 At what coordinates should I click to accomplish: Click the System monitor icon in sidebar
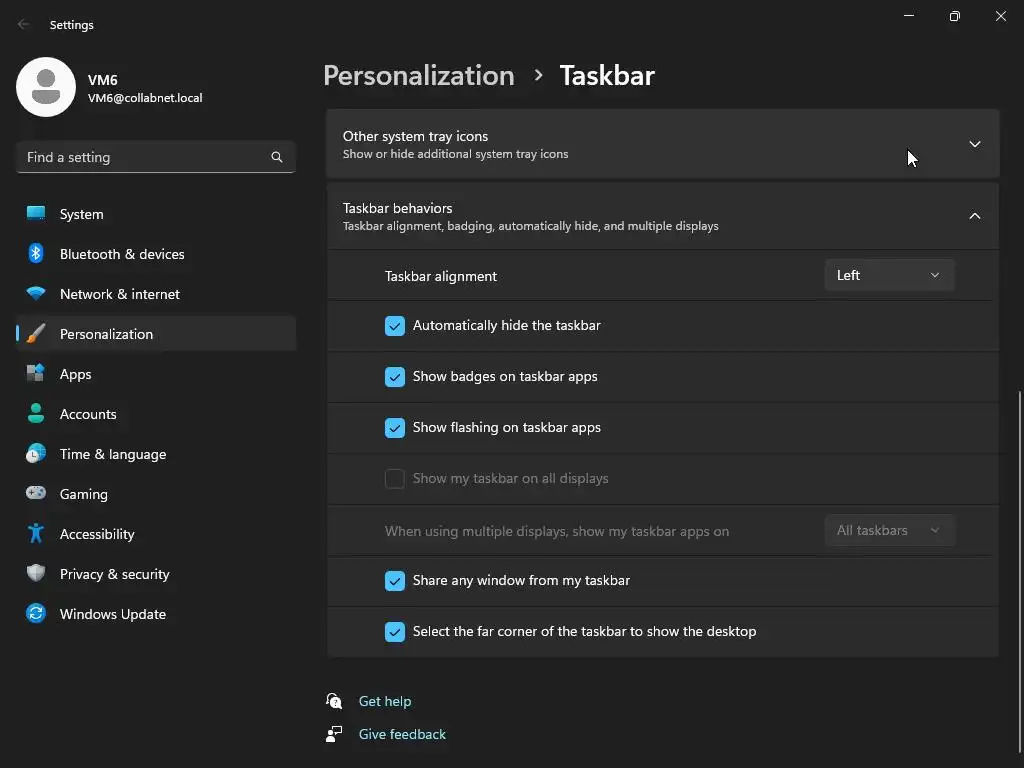pyautogui.click(x=36, y=214)
